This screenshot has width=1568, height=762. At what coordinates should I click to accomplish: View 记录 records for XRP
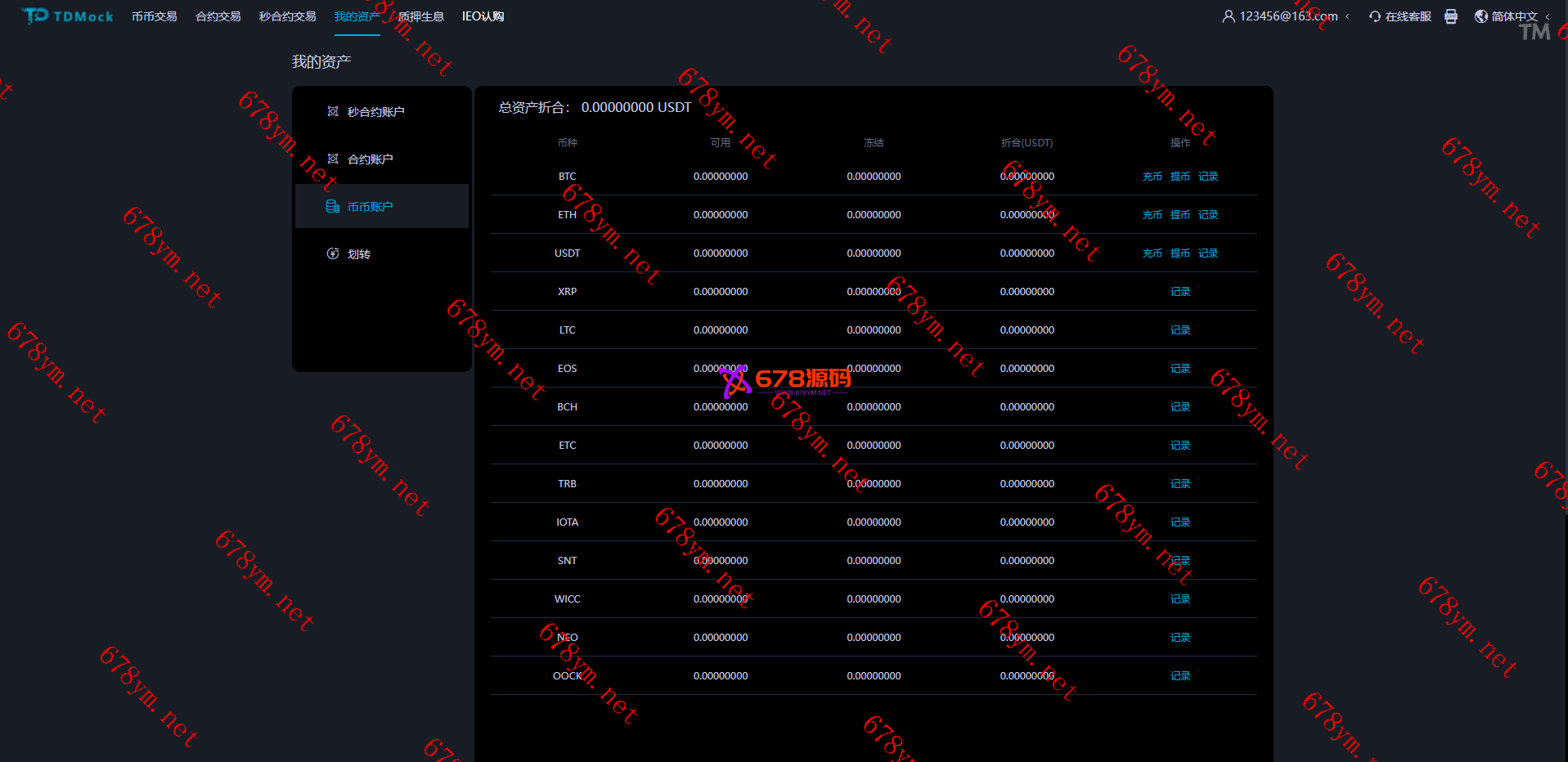click(1179, 292)
